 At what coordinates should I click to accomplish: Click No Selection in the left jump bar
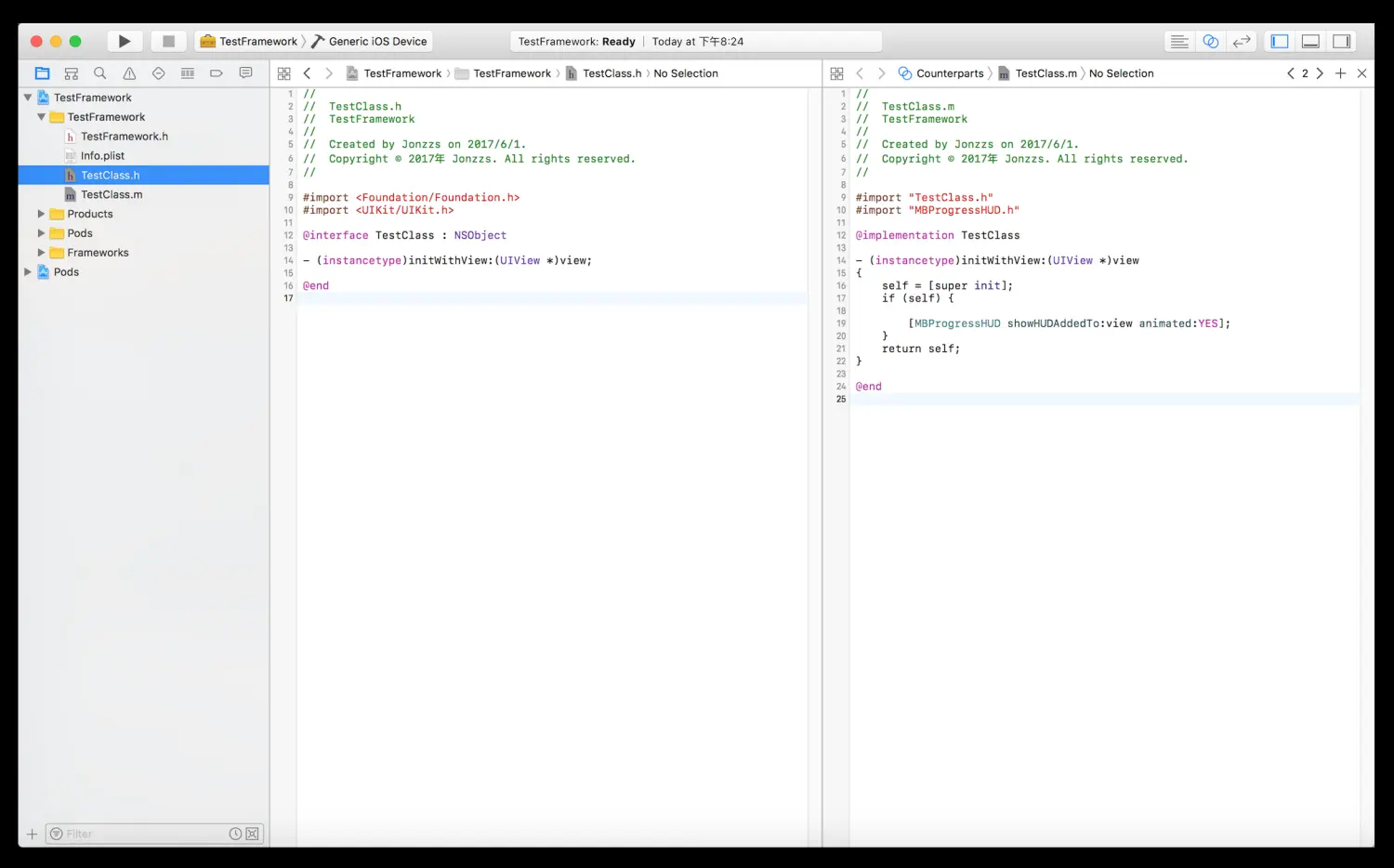686,73
